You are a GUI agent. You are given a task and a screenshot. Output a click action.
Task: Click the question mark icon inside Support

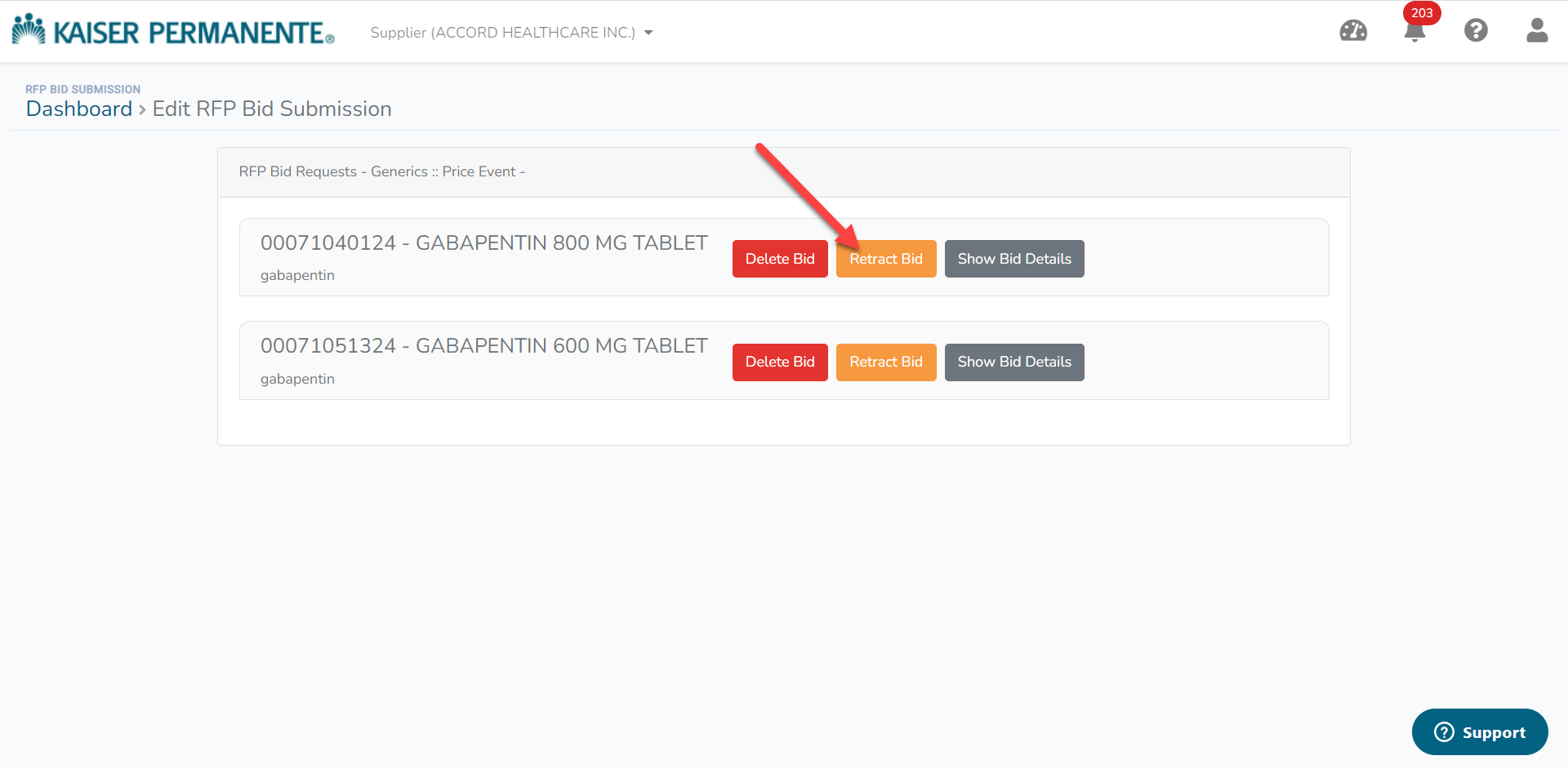[1442, 732]
